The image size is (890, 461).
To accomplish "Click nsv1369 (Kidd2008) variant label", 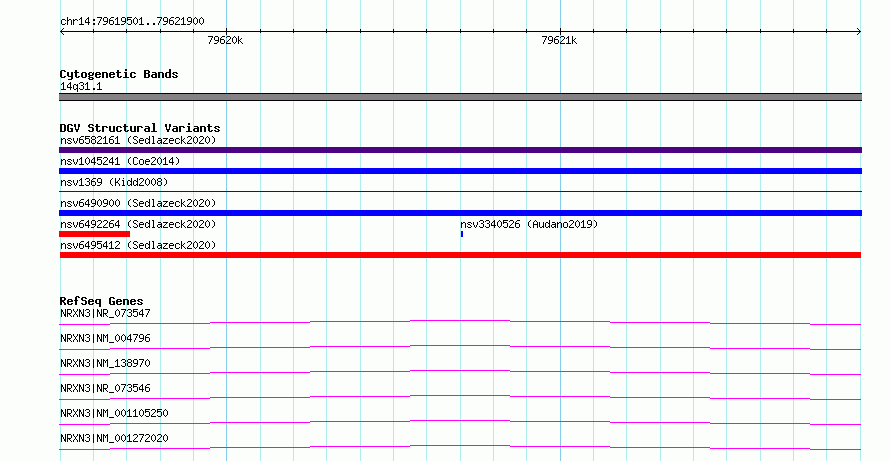I will 114,182.
